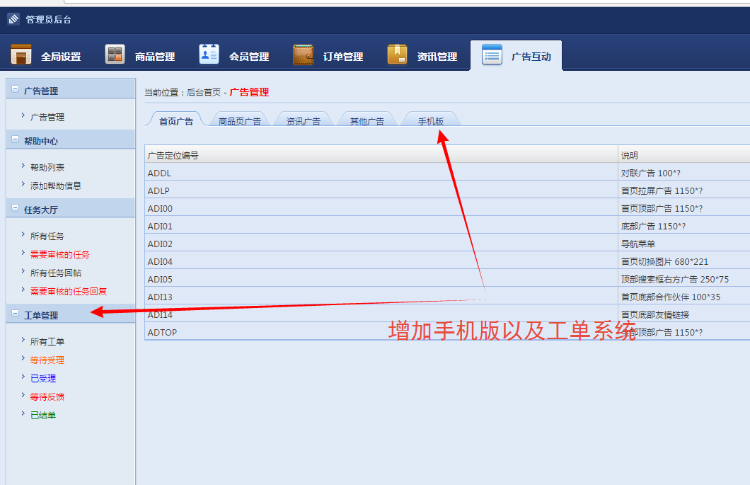The height and width of the screenshot is (485, 750).
Task: Click the 广告互动 list icon
Action: (492, 55)
